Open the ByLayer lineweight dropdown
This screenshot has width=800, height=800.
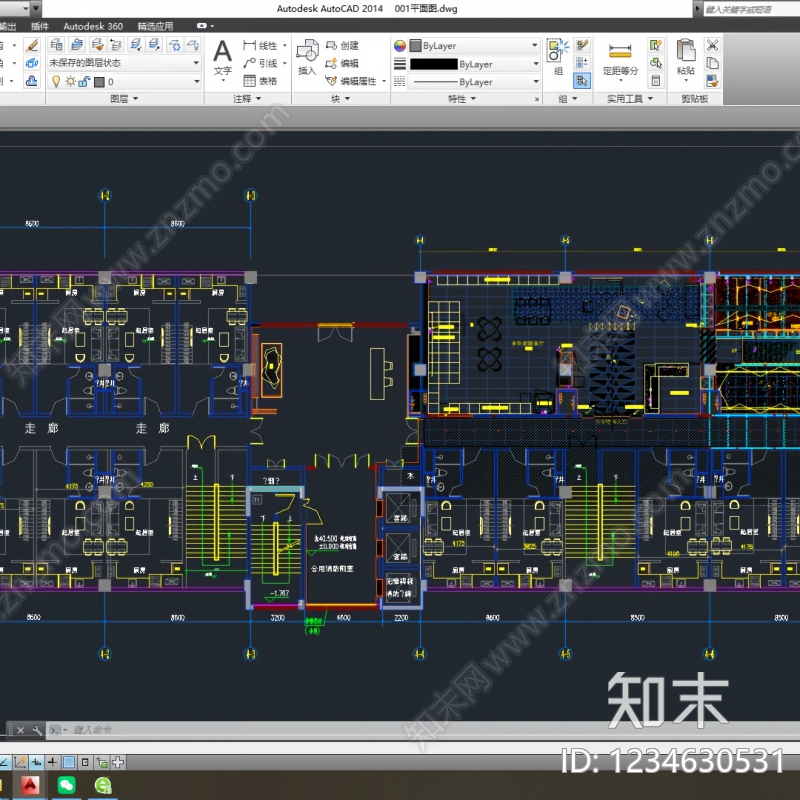[x=474, y=64]
